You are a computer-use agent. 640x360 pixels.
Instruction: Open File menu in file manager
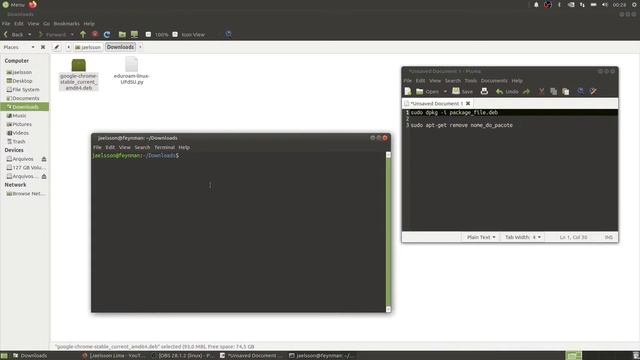tap(6, 24)
